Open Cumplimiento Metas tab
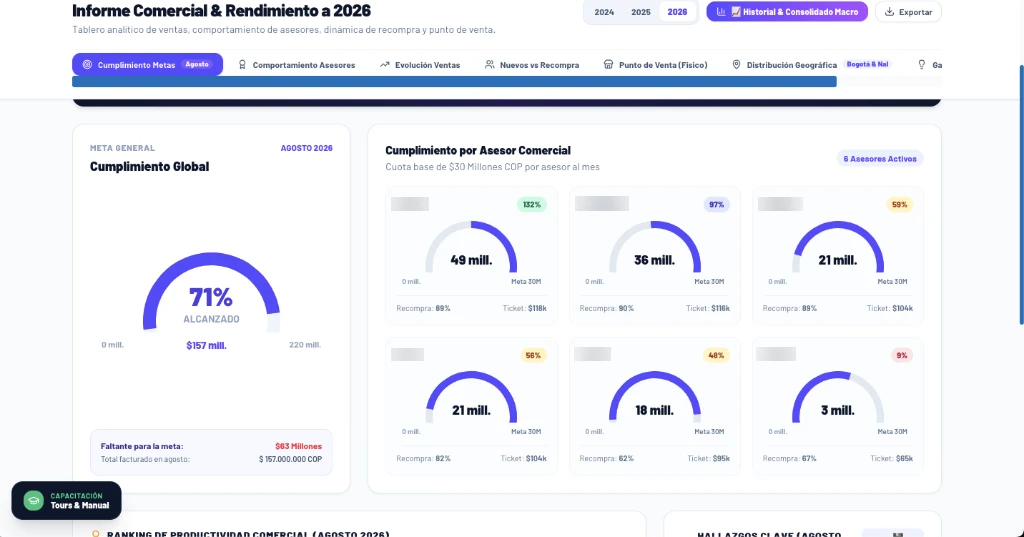The height and width of the screenshot is (537, 1024). click(148, 65)
